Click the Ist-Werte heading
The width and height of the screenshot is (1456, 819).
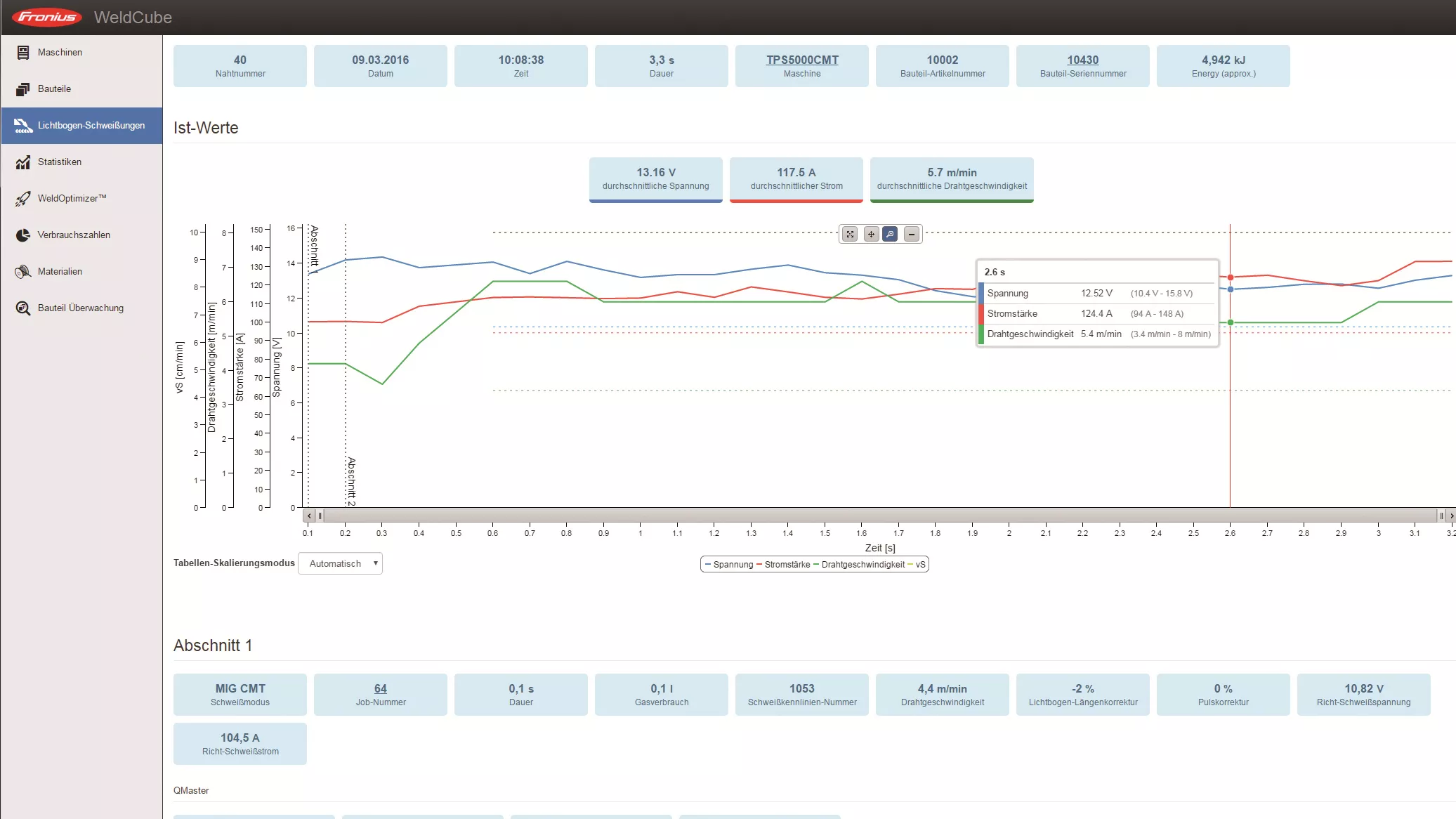tap(206, 128)
